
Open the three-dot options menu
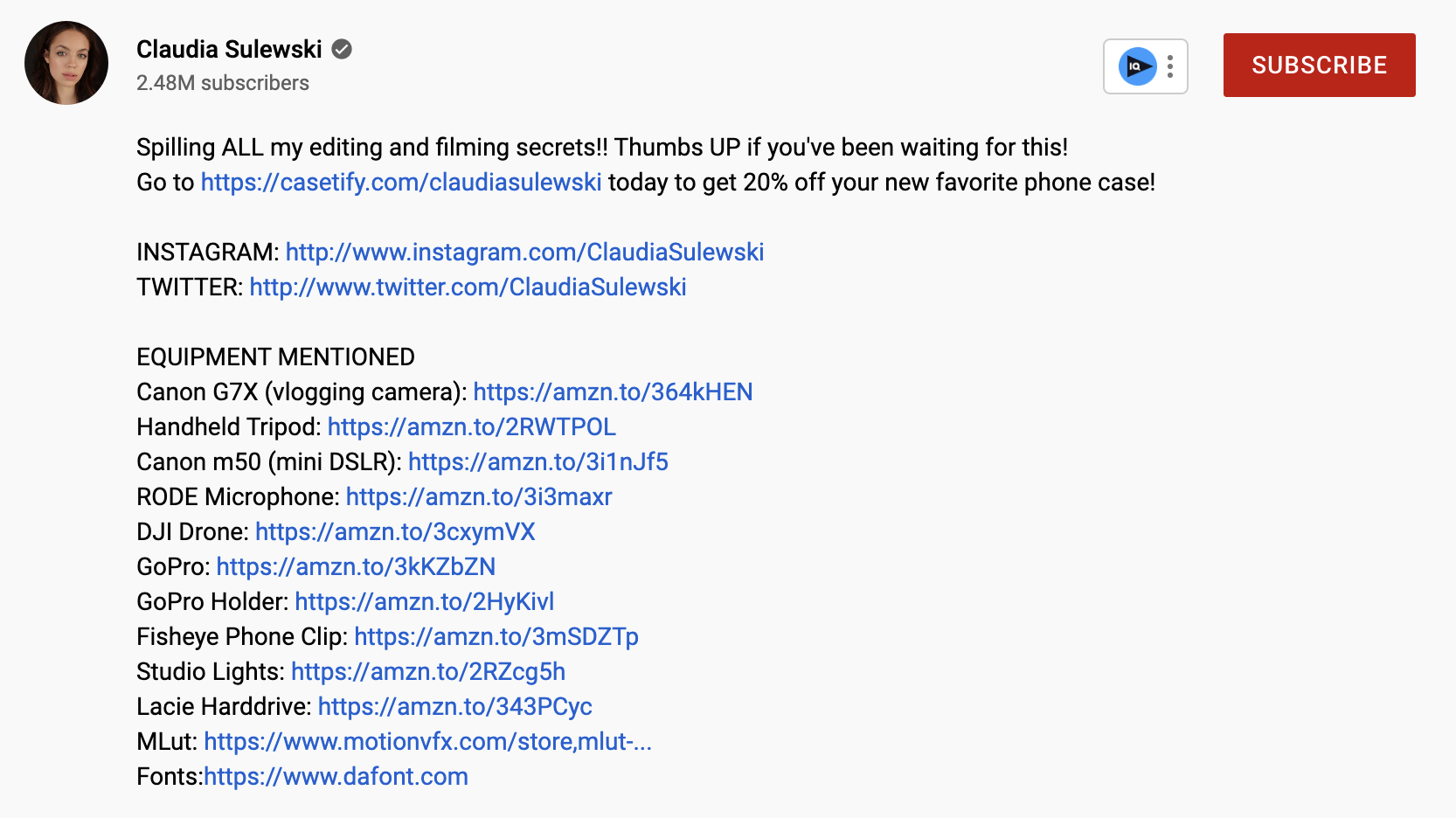(1170, 66)
